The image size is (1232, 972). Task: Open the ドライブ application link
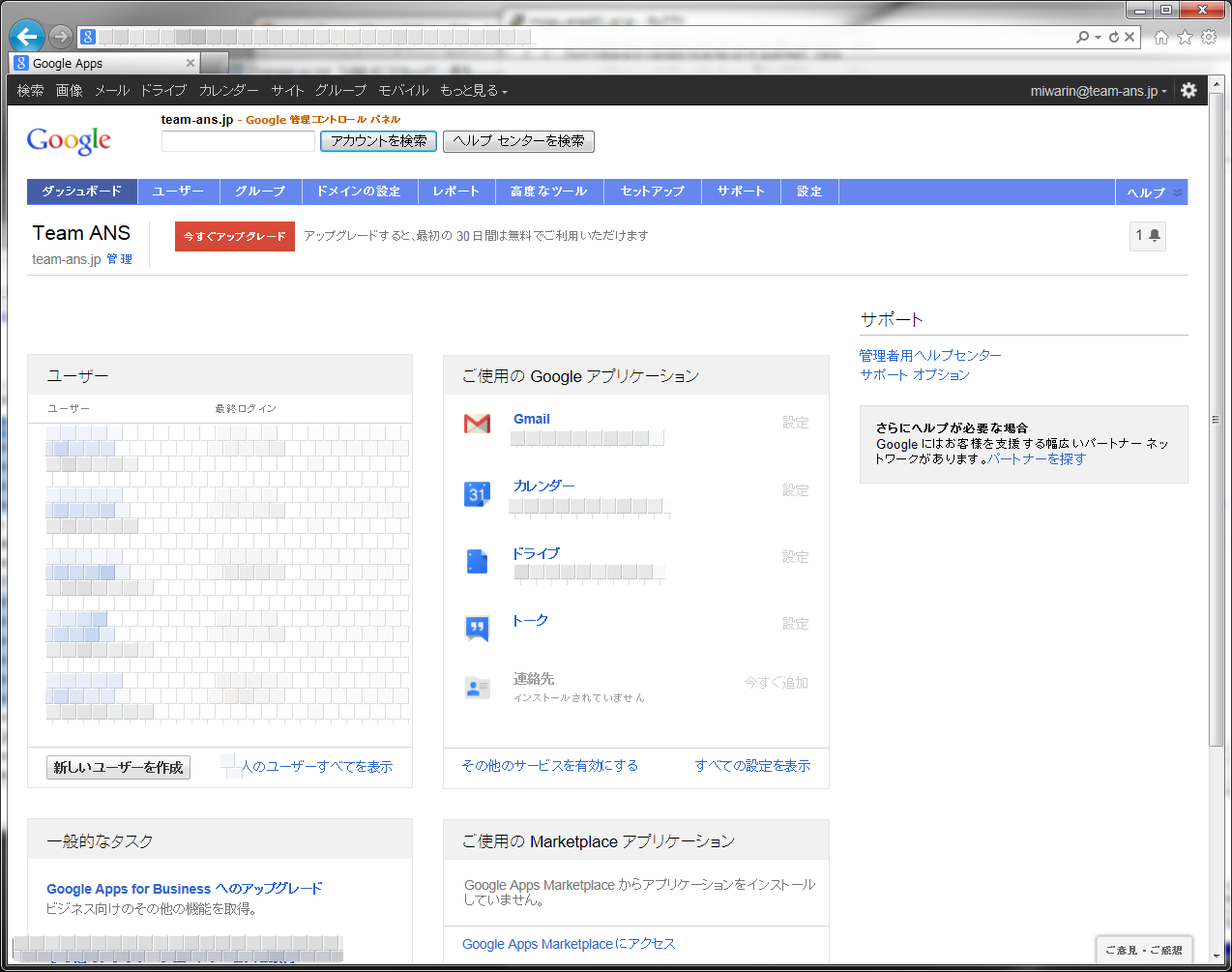click(x=537, y=553)
